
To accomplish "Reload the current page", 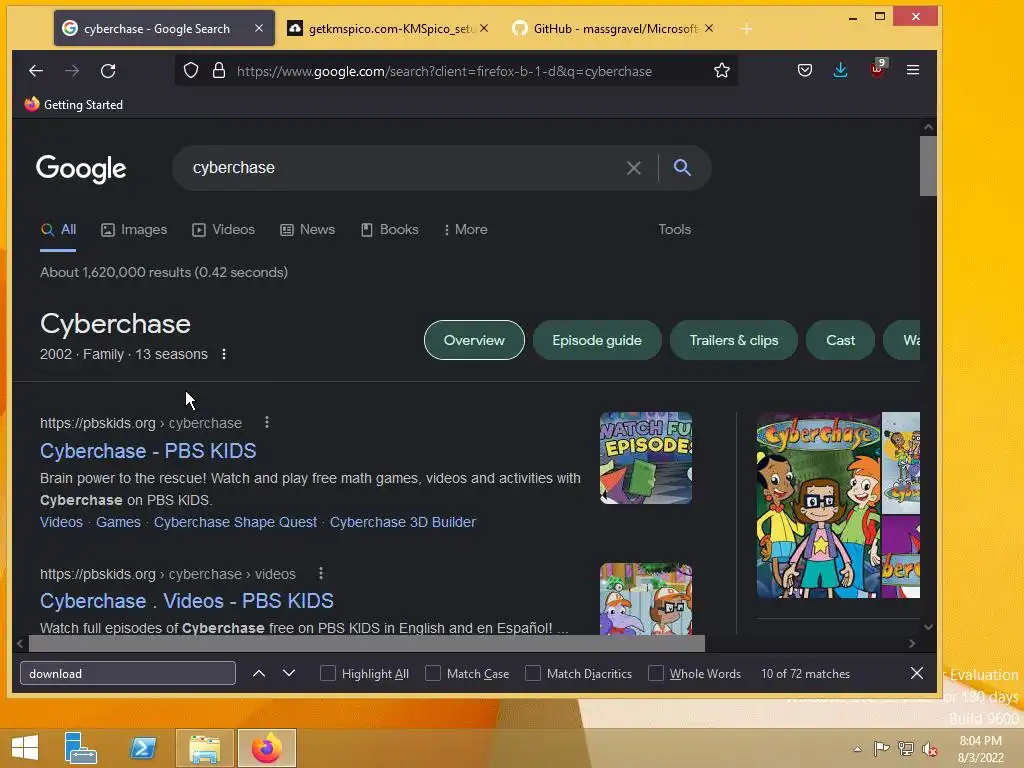I will [x=108, y=71].
